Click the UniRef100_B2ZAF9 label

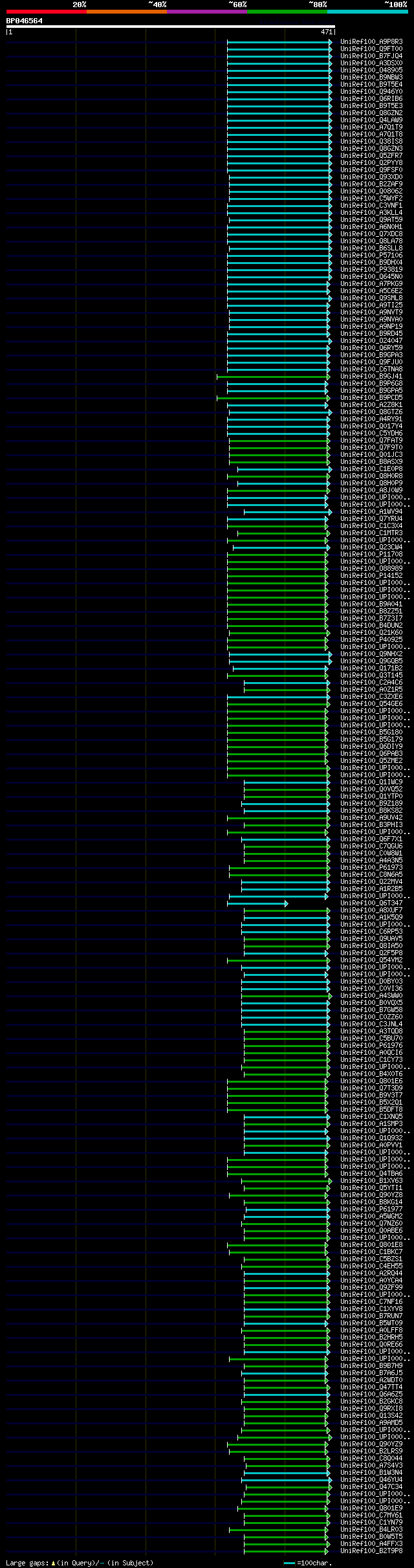tap(371, 184)
